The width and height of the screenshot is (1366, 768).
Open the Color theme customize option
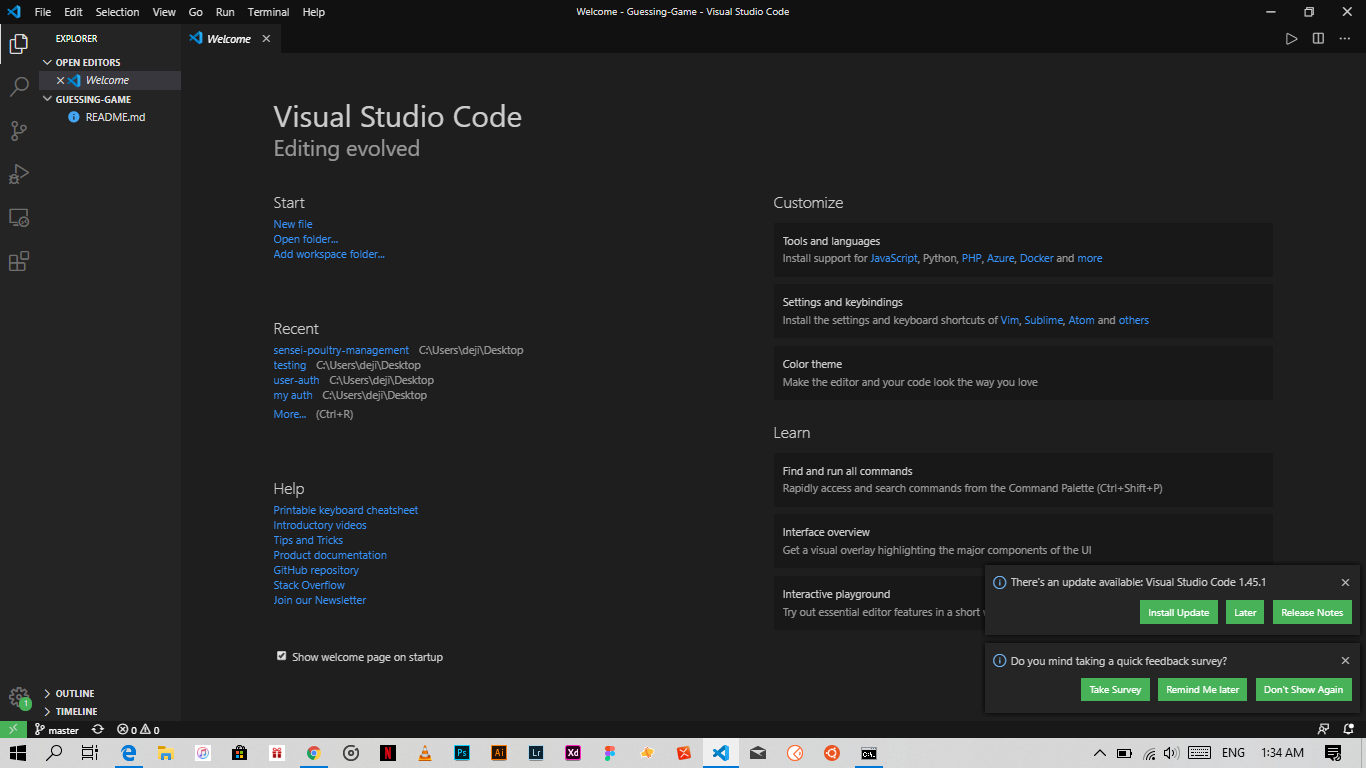pos(1023,373)
